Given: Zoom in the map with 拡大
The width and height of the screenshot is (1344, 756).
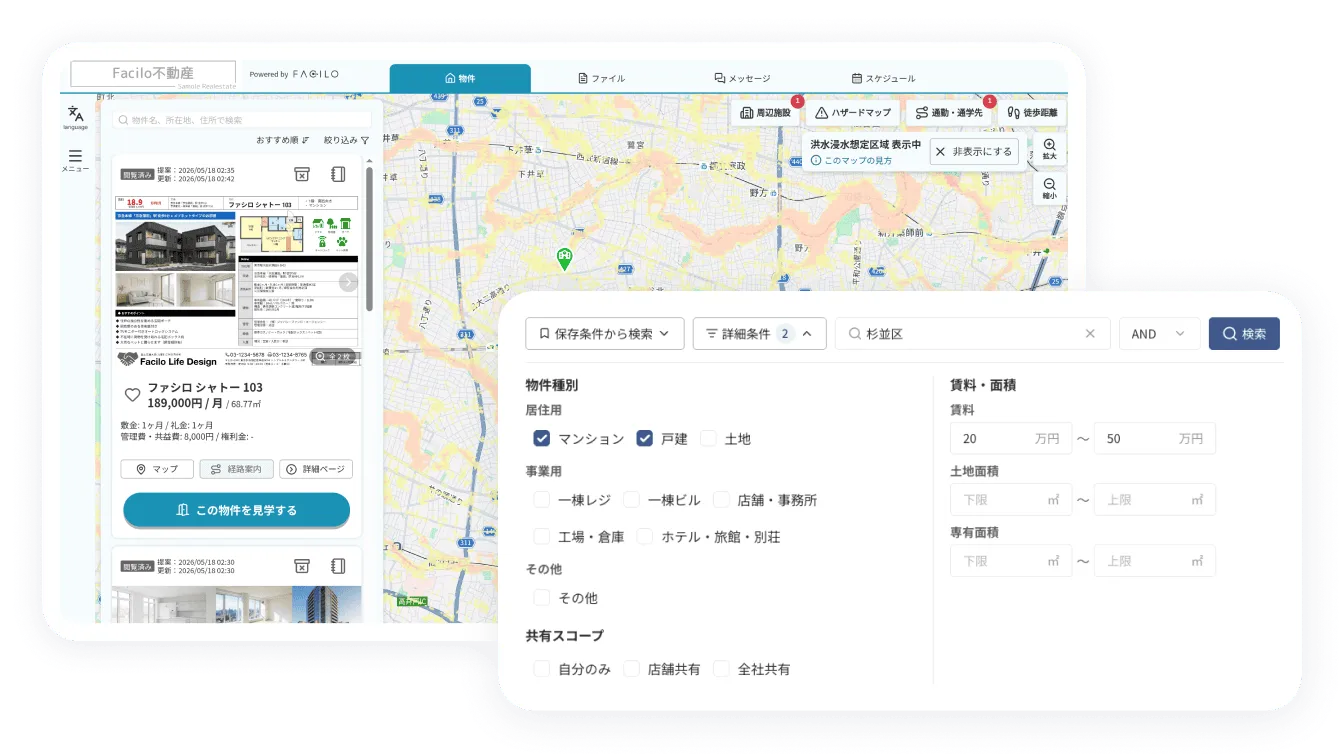Looking at the screenshot, I should coord(1049,150).
